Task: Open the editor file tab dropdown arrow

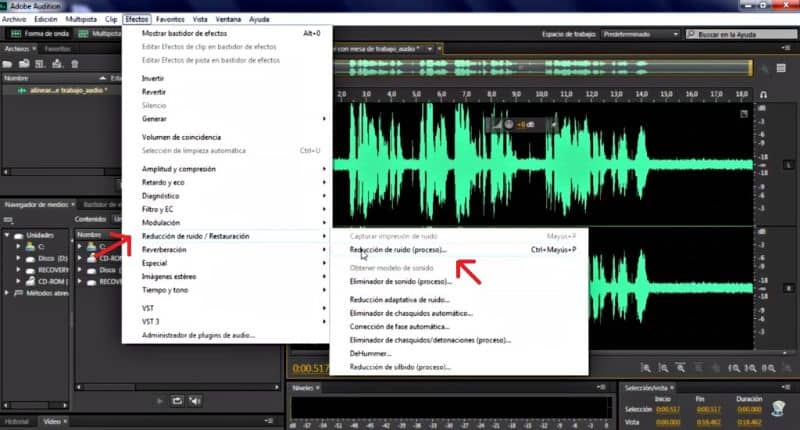Action: coord(430,49)
